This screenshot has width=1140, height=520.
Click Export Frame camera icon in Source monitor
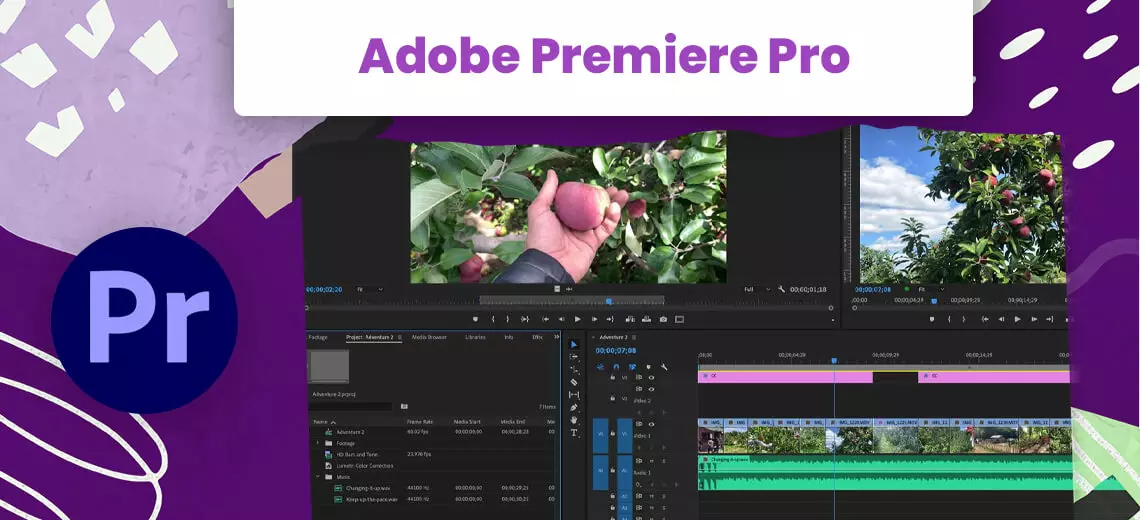pos(663,319)
